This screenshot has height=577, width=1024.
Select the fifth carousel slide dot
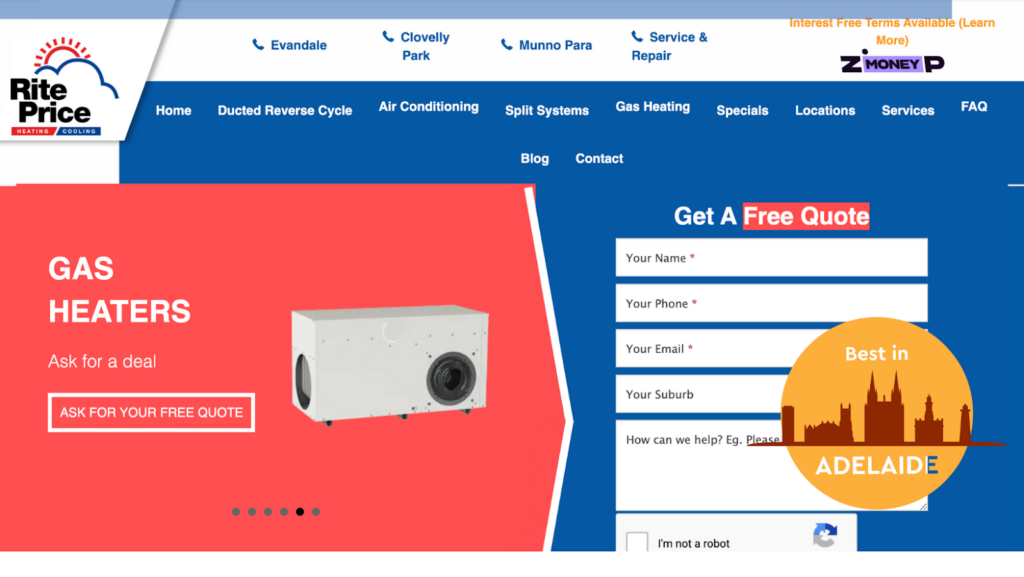pos(300,512)
